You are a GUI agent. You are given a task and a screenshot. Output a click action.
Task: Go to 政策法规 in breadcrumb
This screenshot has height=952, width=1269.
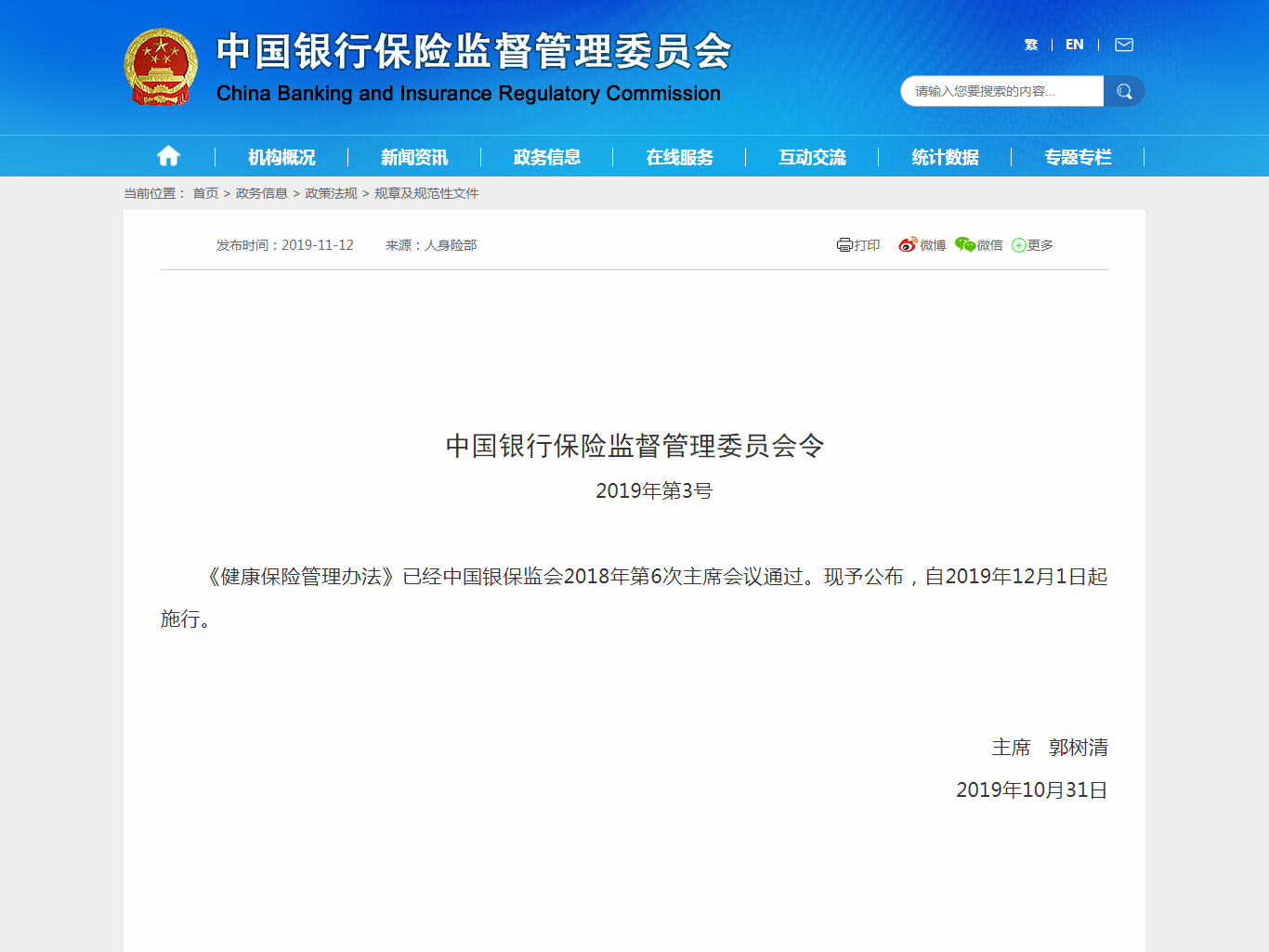(x=332, y=193)
